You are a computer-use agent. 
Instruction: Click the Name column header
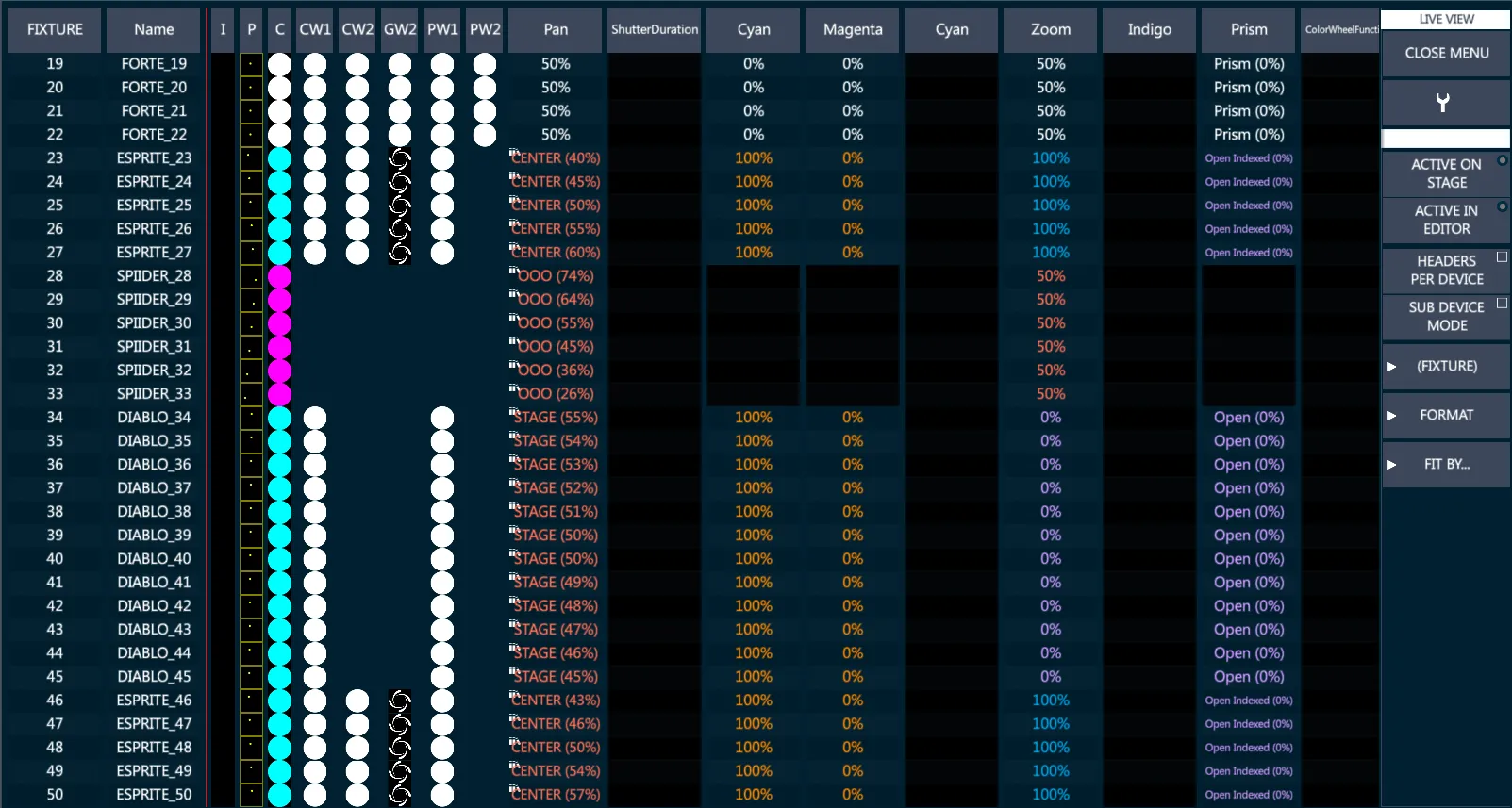[154, 29]
